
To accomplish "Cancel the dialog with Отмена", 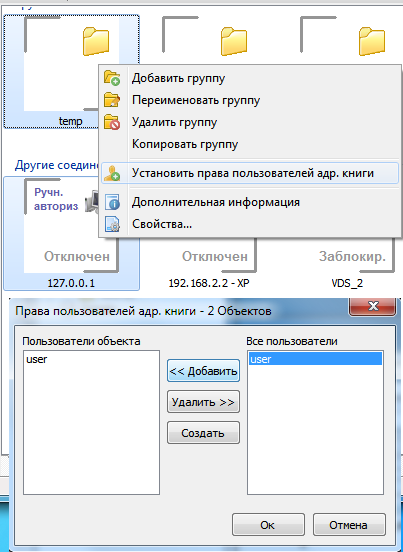I will pyautogui.click(x=349, y=525).
